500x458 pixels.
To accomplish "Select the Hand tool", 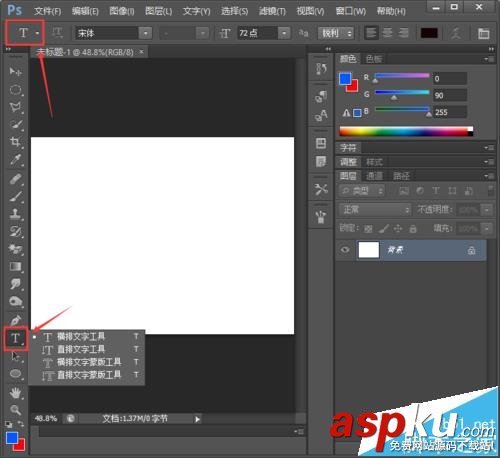I will coord(15,393).
